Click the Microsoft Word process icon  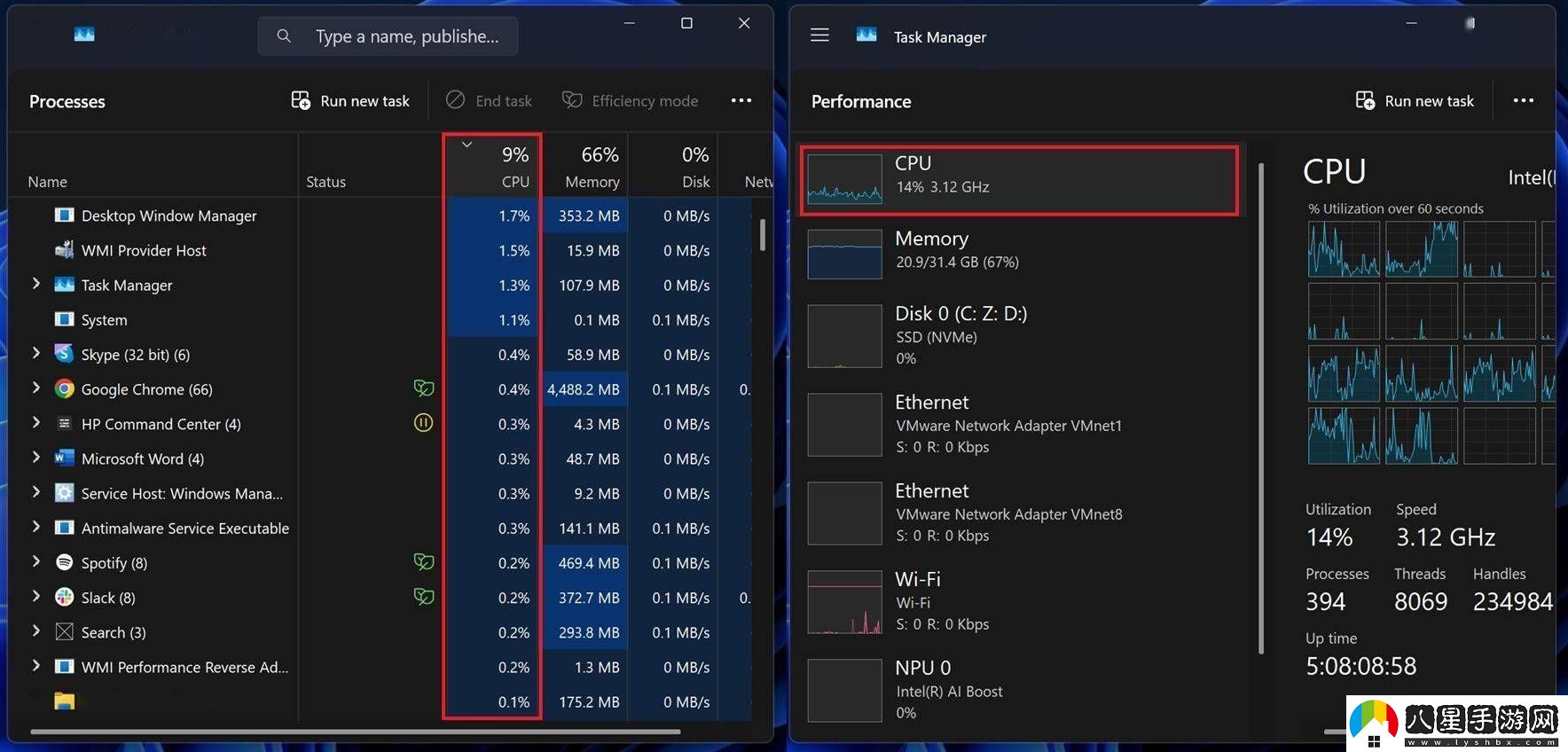click(64, 458)
